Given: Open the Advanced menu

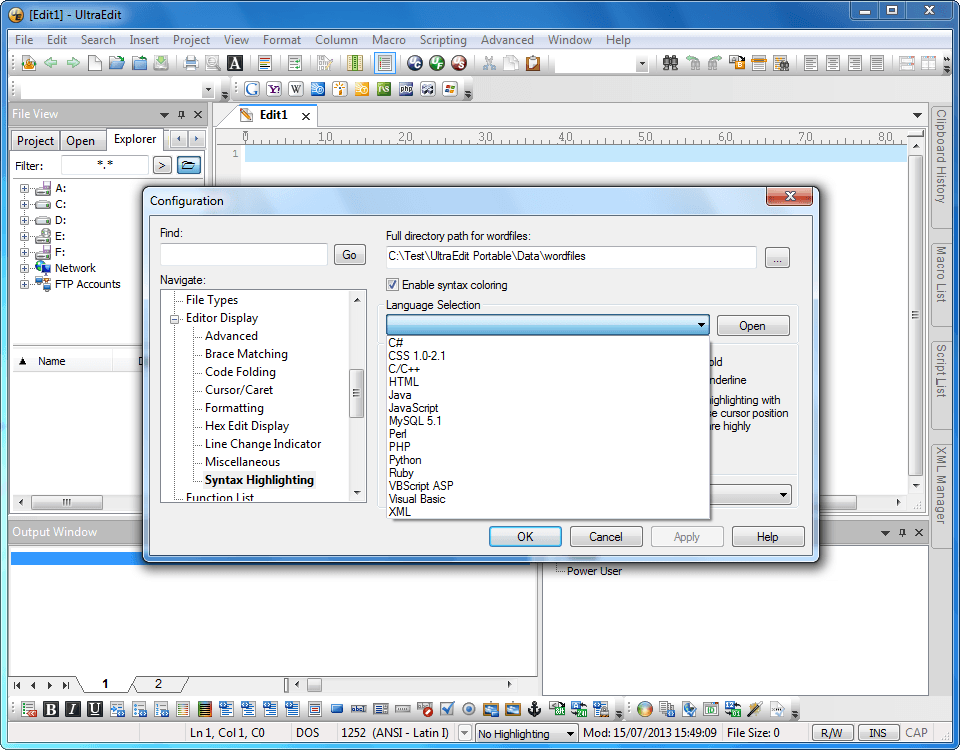Looking at the screenshot, I should [x=507, y=40].
